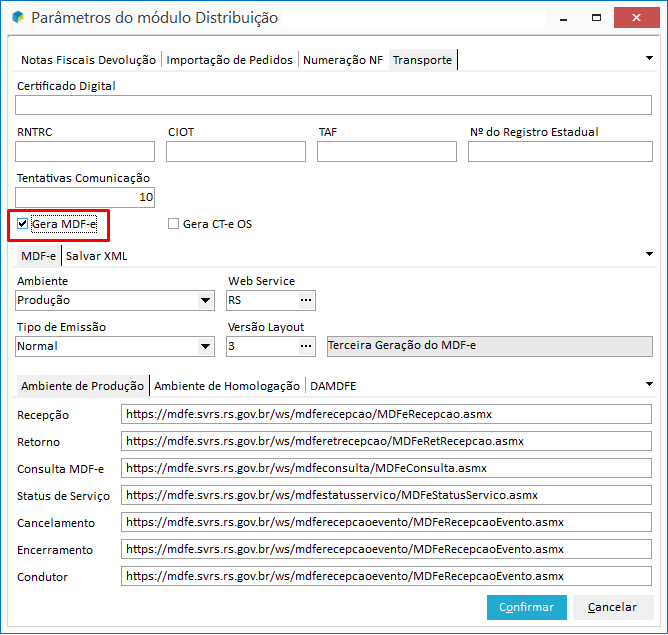Screen dimensions: 668x635
Task: Open Ambiente de Homologação tab
Action: click(x=227, y=386)
